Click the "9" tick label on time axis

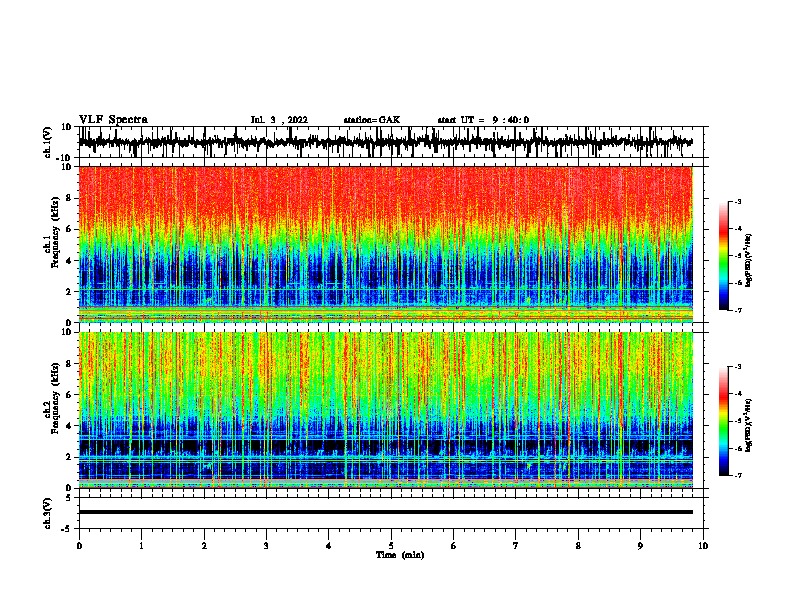click(x=640, y=546)
